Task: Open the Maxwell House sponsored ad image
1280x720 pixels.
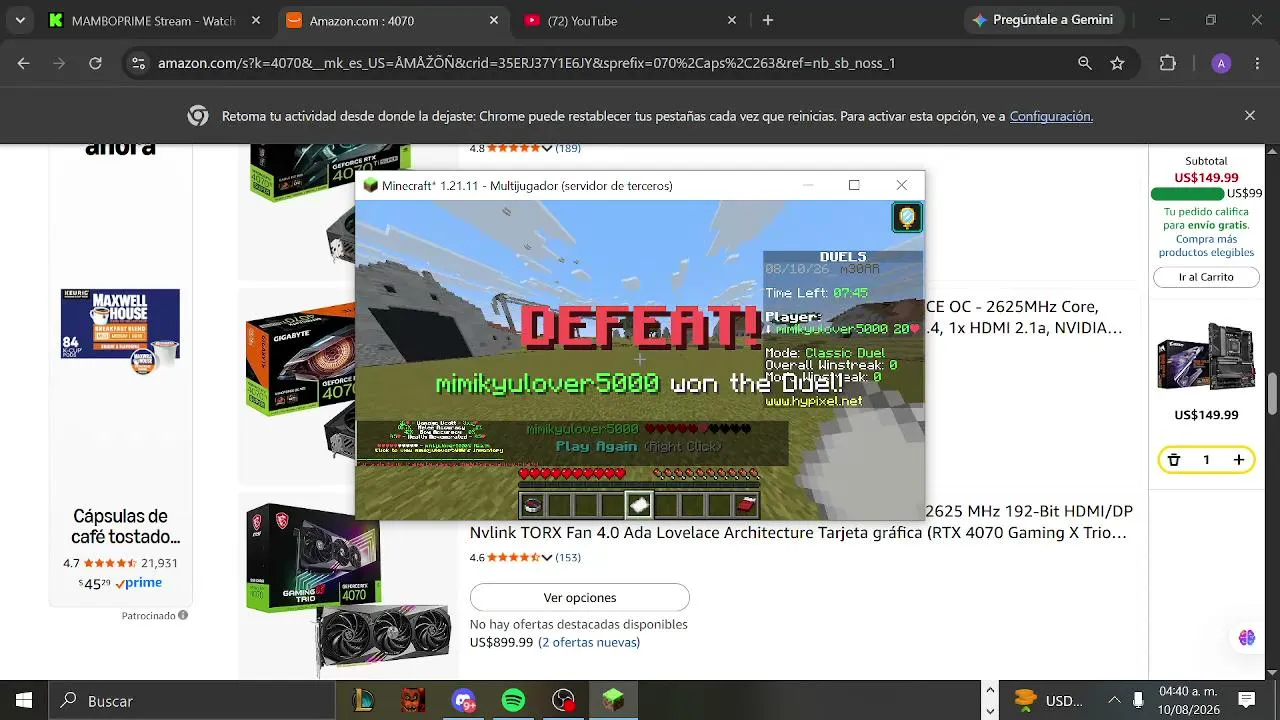Action: [x=121, y=330]
